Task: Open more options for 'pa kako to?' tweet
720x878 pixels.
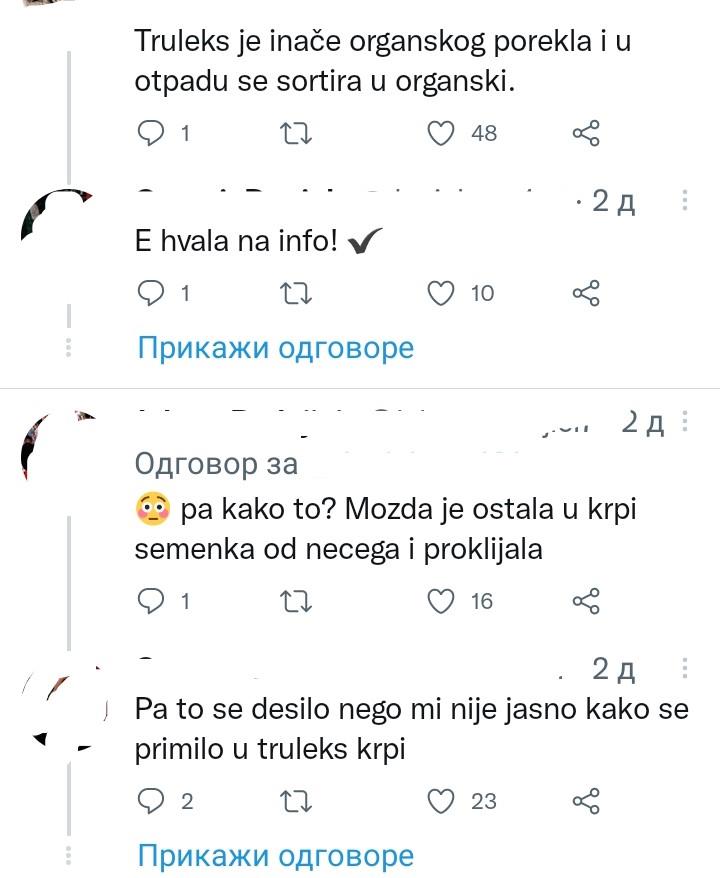Action: click(x=685, y=424)
